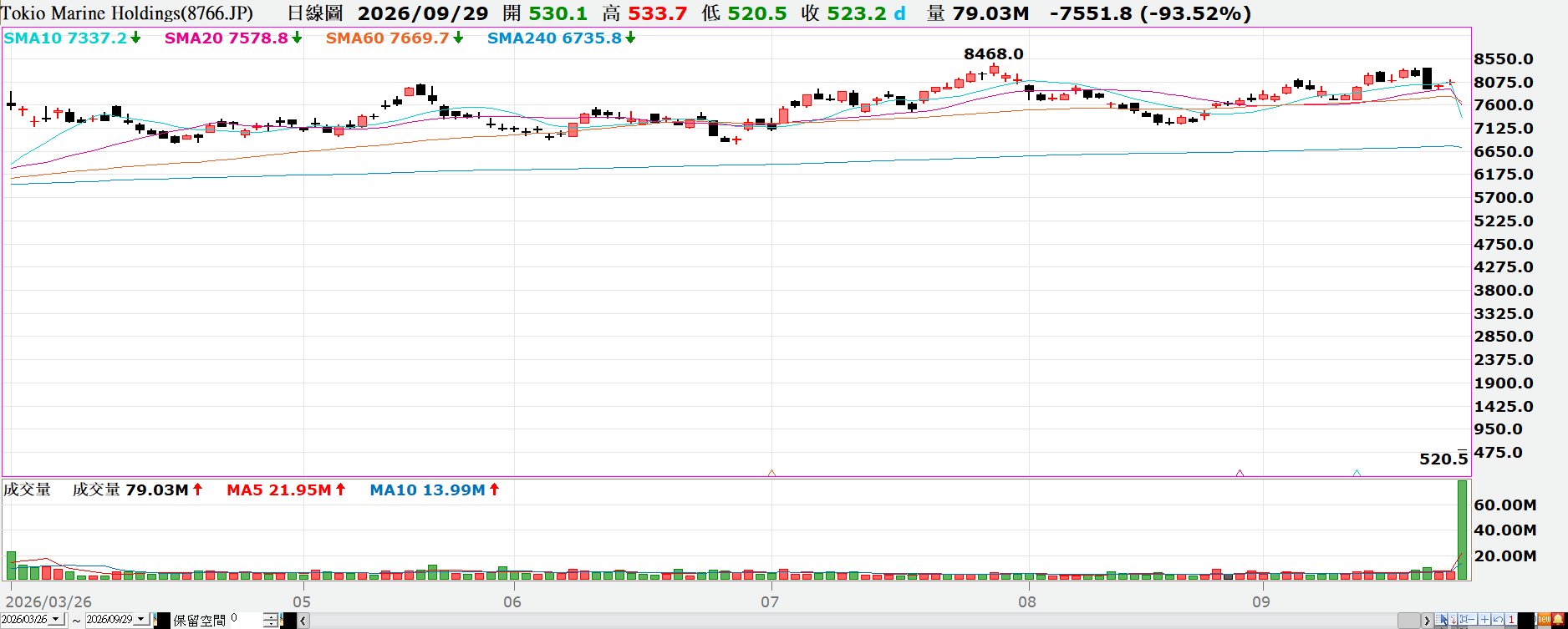
Task: Click the 08 month axis label
Action: tap(1026, 602)
